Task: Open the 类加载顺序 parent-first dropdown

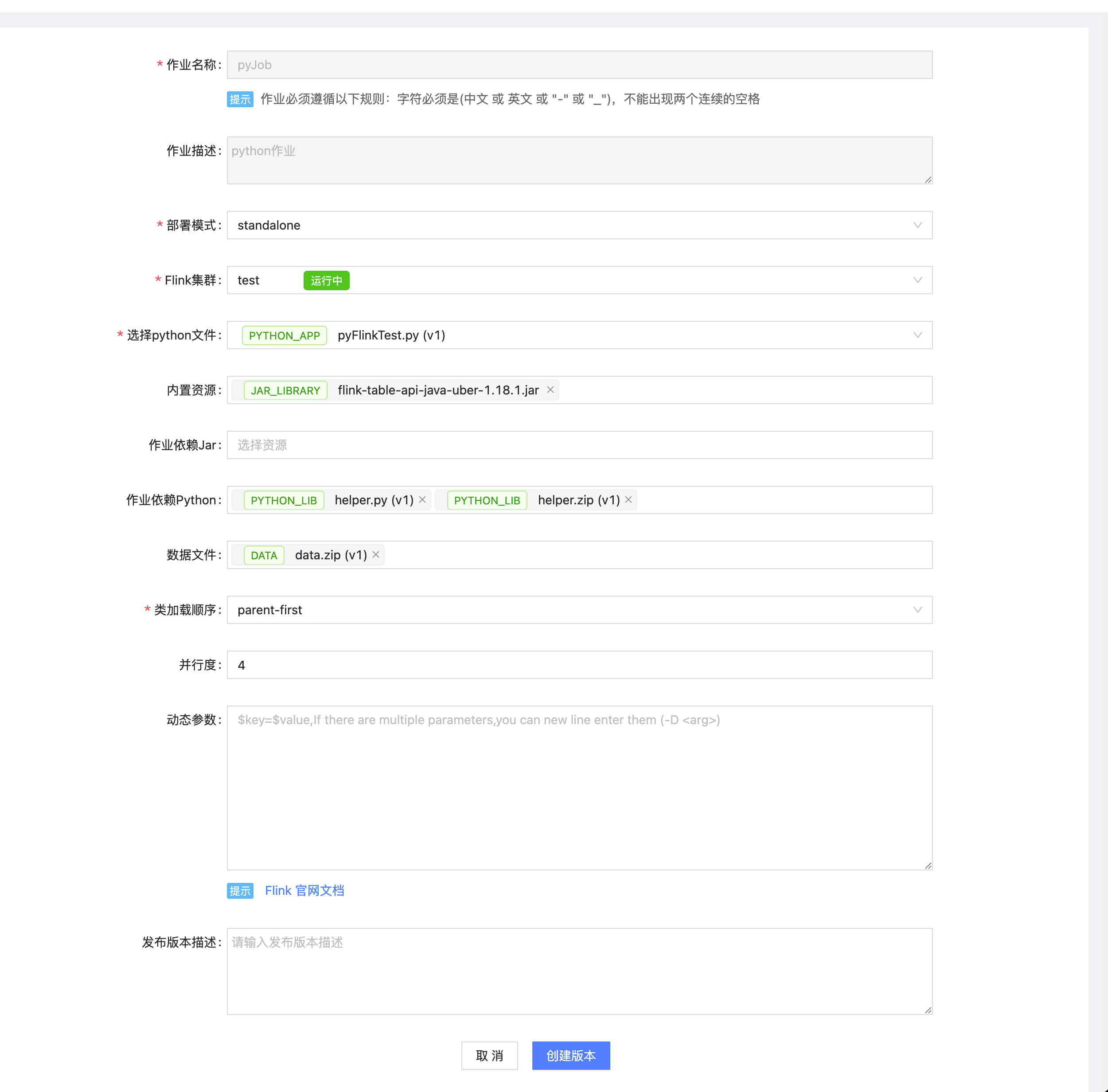Action: [x=917, y=610]
